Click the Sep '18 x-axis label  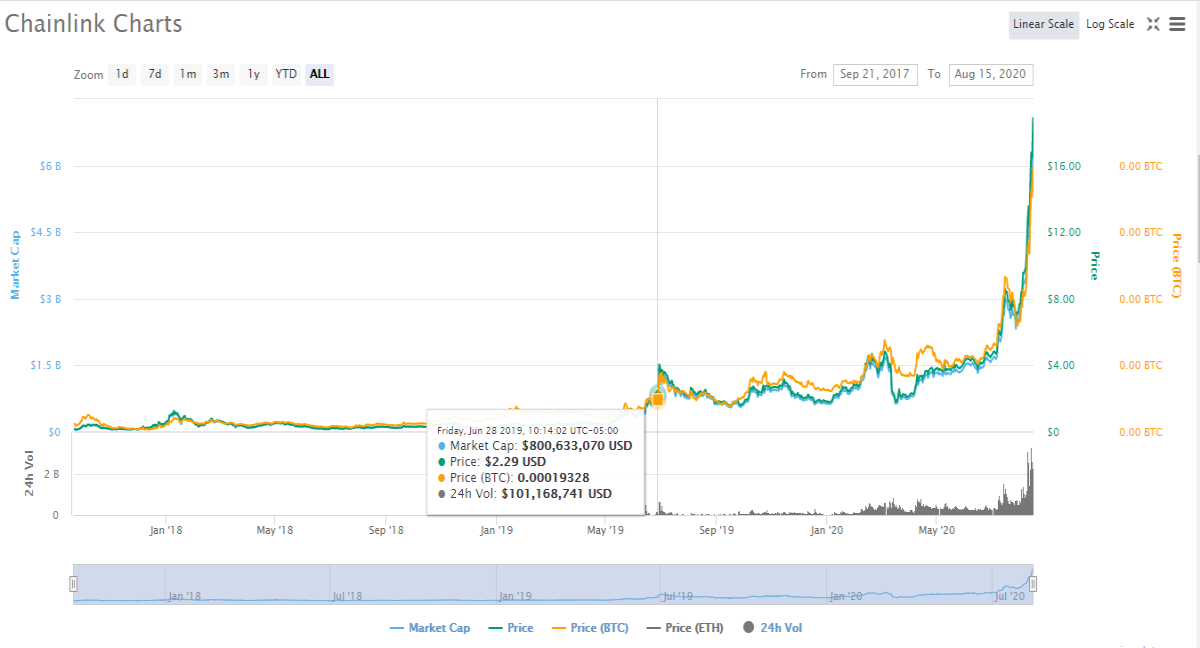tap(386, 530)
